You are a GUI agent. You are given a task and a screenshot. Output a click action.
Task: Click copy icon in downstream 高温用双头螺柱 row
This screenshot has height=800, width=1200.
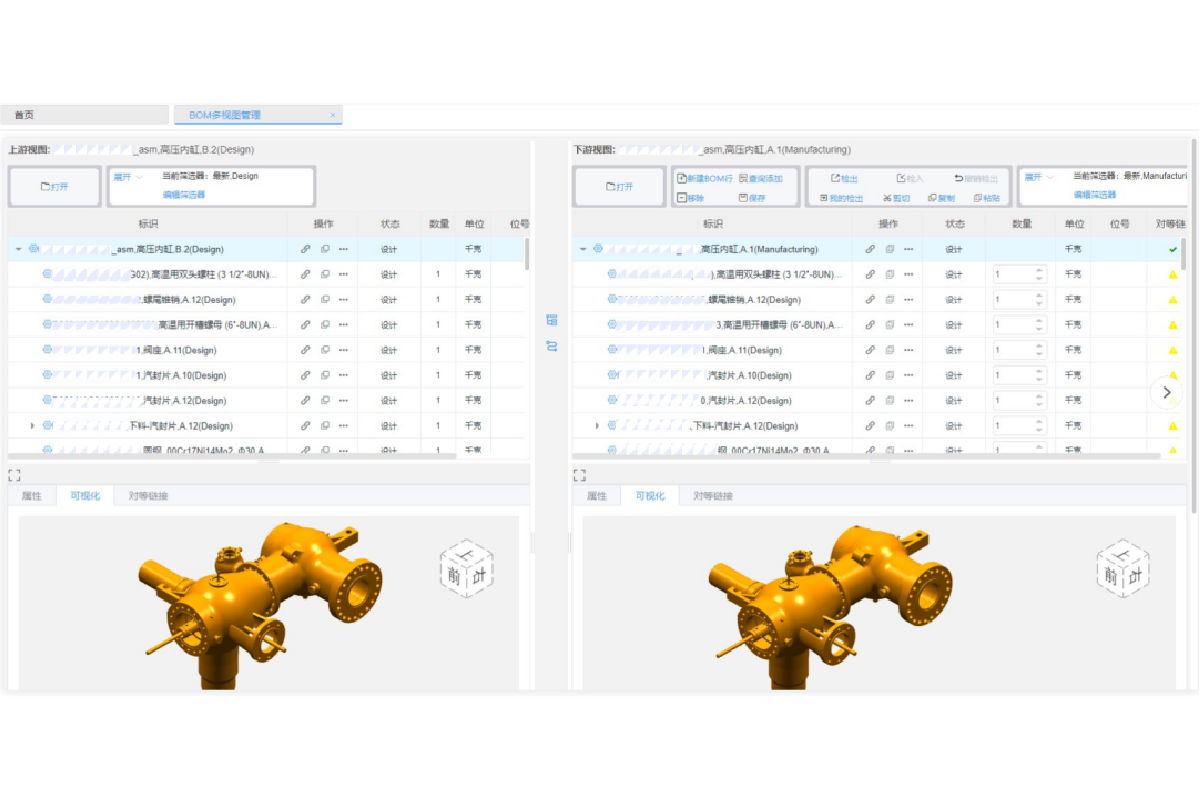(x=889, y=274)
